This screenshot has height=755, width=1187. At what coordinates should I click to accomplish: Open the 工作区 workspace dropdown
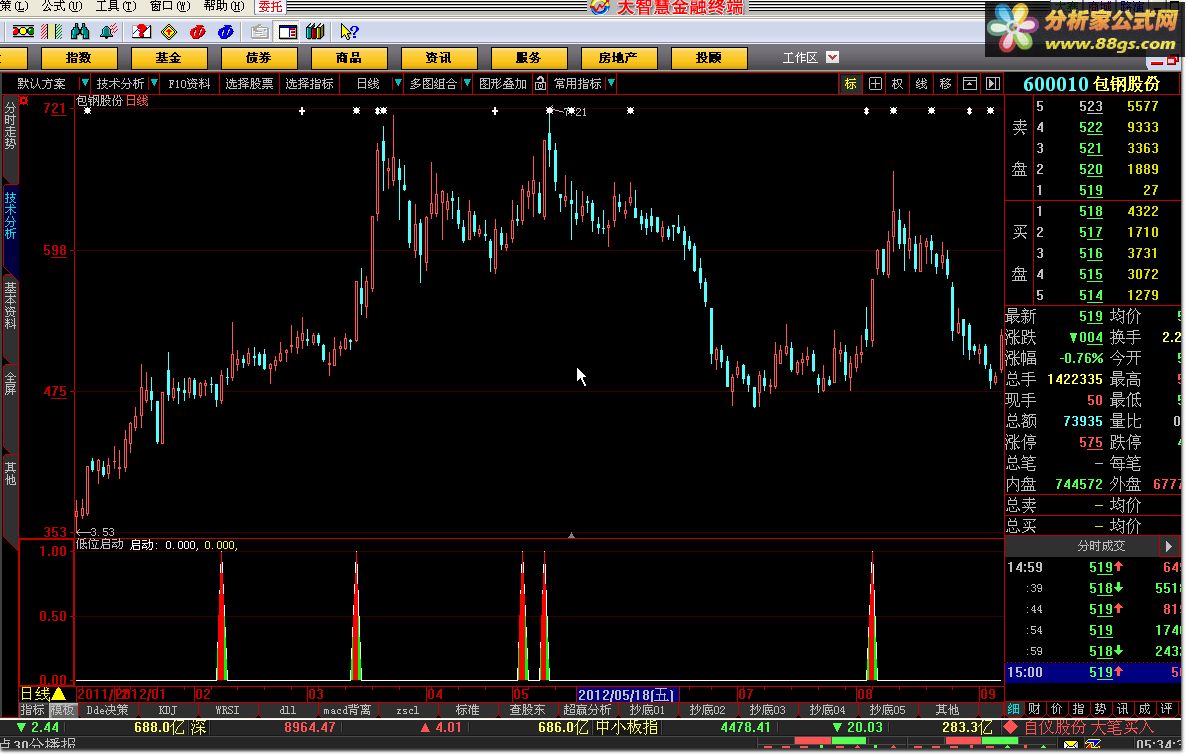point(833,58)
